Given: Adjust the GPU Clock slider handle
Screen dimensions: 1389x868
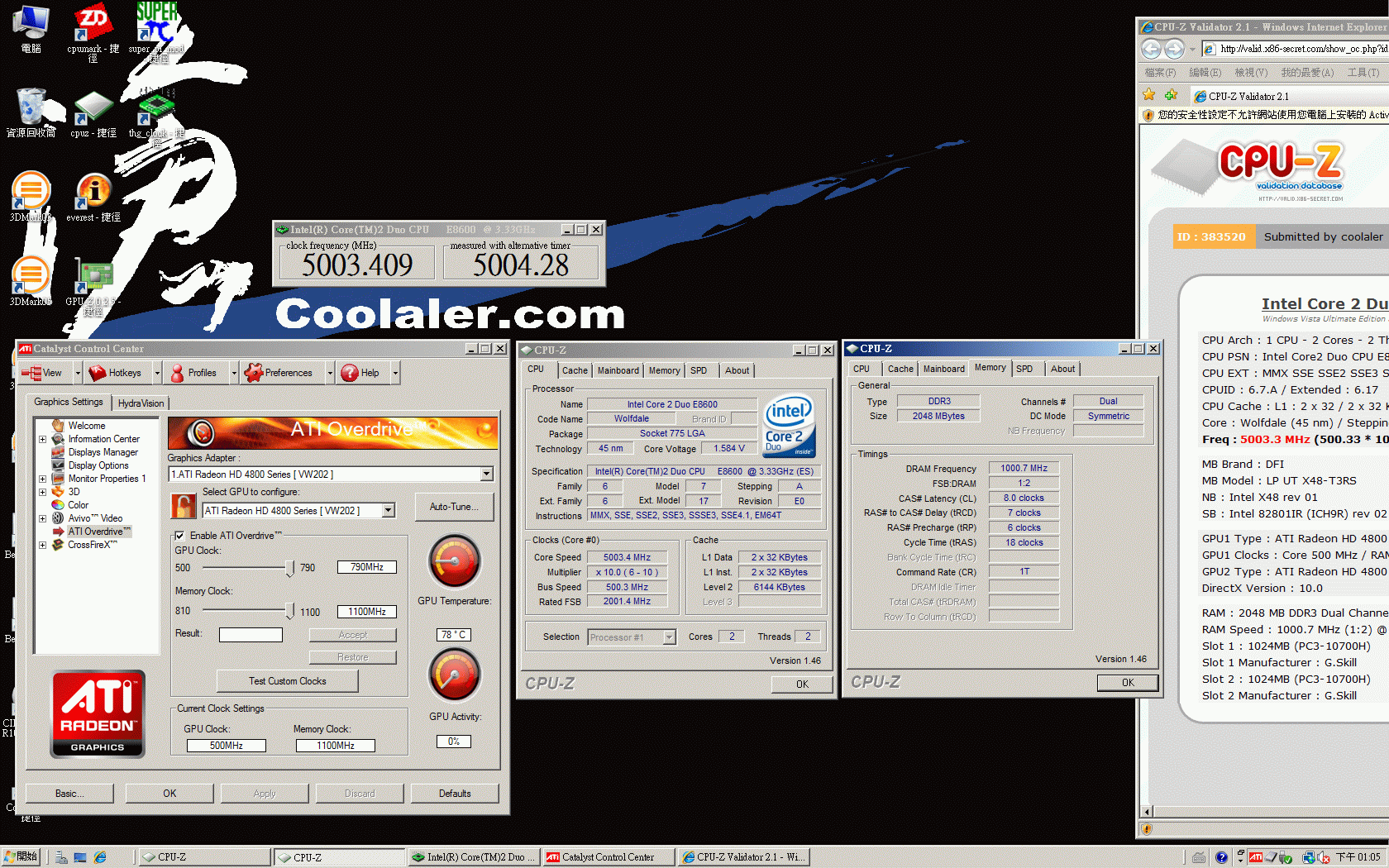Looking at the screenshot, I should coord(289,568).
